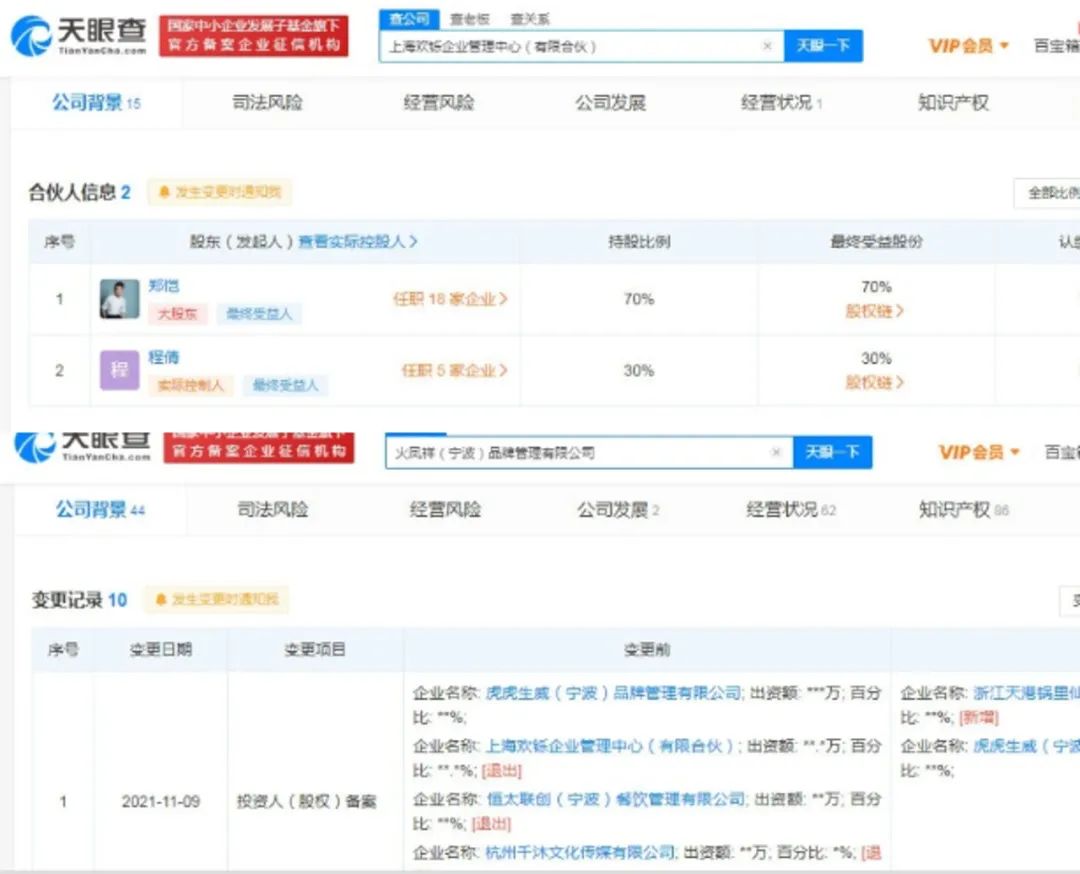Open 司法风险 tab next to 公司背景 44
The height and width of the screenshot is (874, 1080).
click(273, 510)
